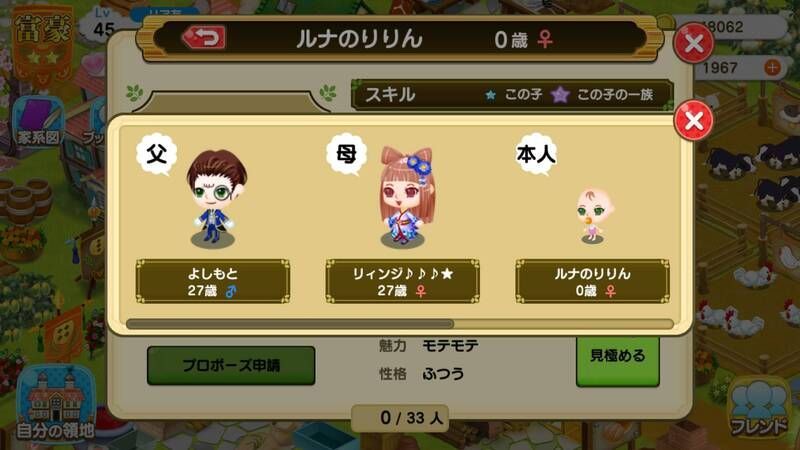Viewport: 800px width, 450px height.
Task: Click the horizontal scrollbar under family members
Action: 400,323
